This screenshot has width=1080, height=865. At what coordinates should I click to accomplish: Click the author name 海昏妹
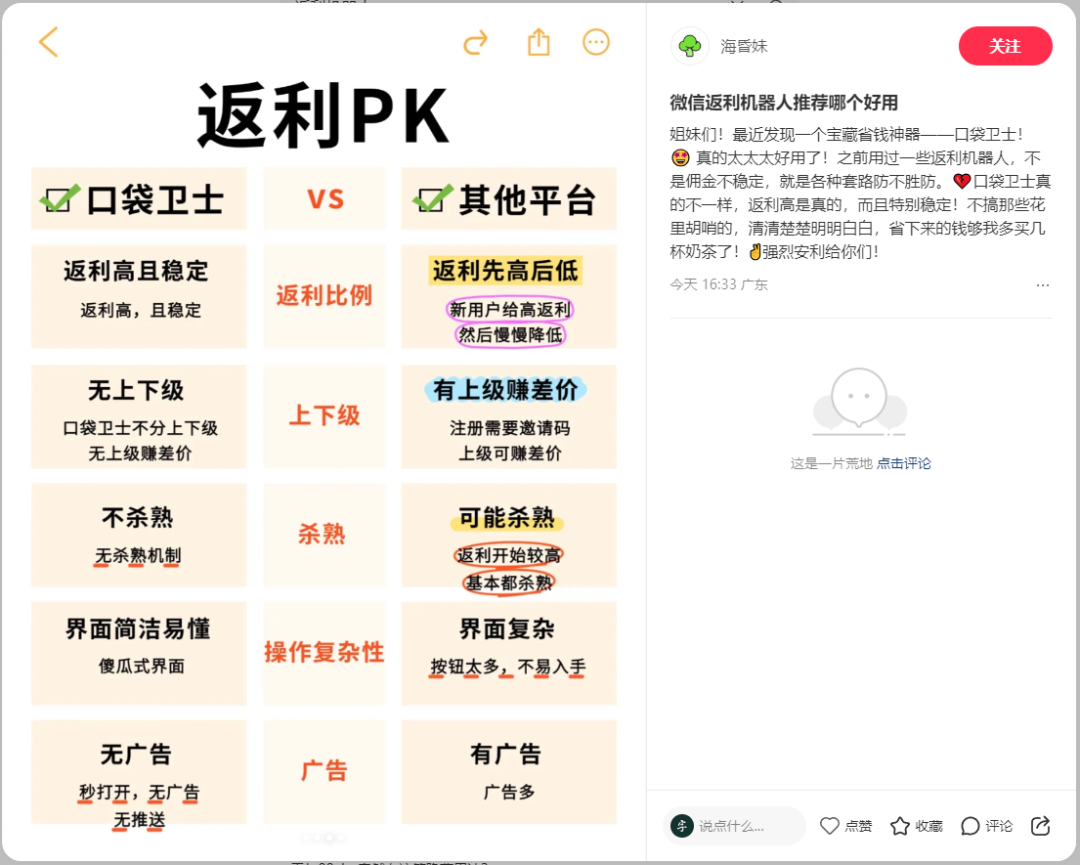[x=744, y=46]
